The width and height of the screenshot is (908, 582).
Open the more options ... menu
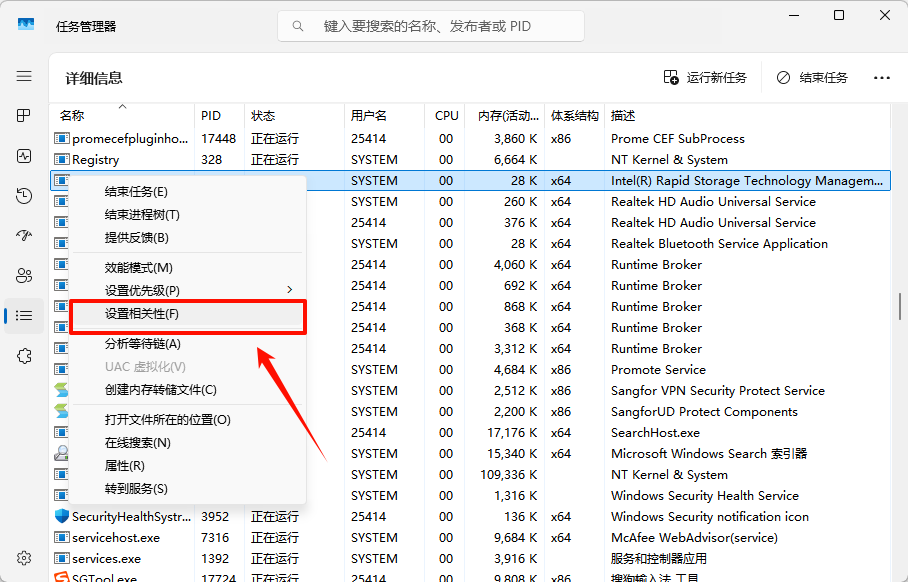[881, 77]
